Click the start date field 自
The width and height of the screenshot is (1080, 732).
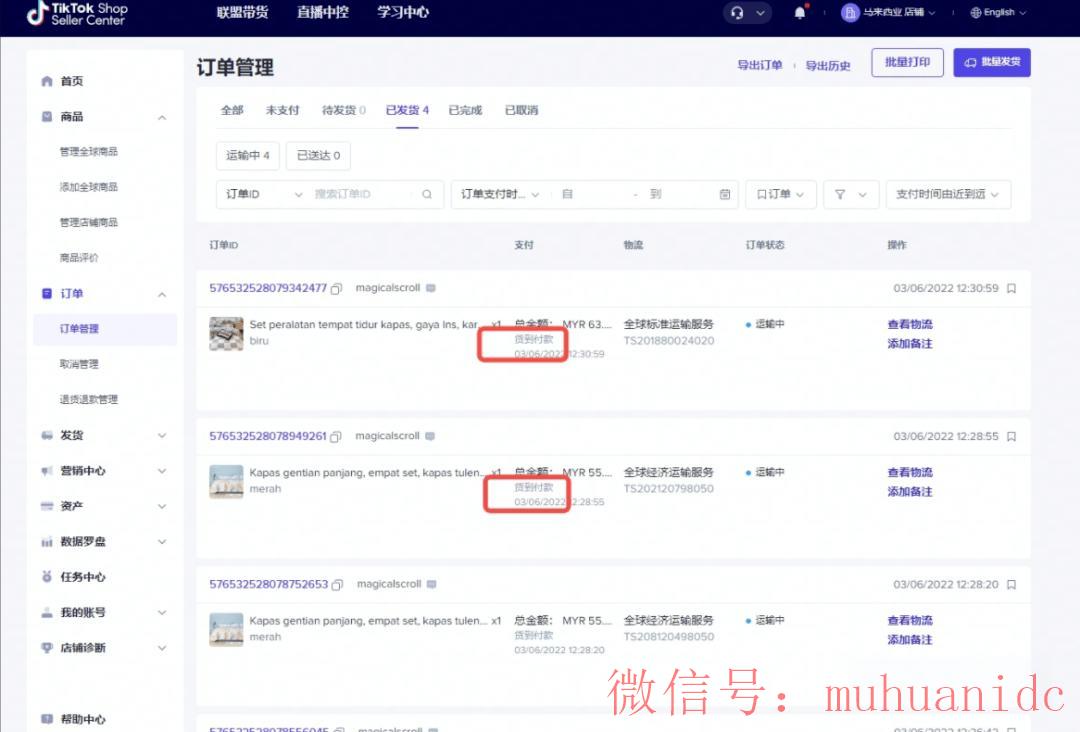(592, 194)
